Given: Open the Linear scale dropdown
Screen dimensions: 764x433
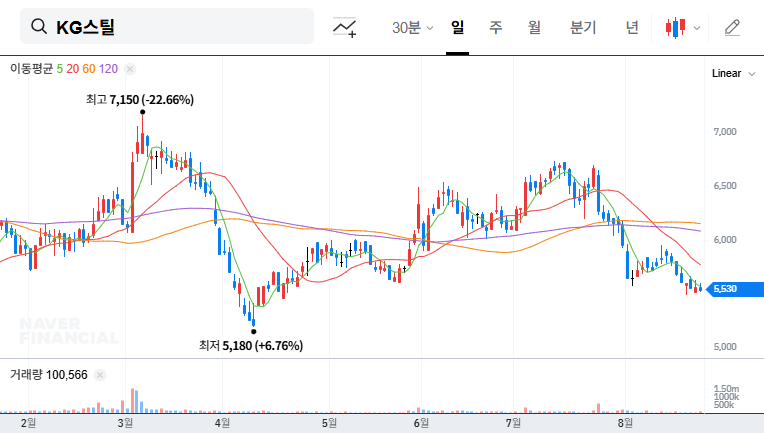Looking at the screenshot, I should [734, 74].
